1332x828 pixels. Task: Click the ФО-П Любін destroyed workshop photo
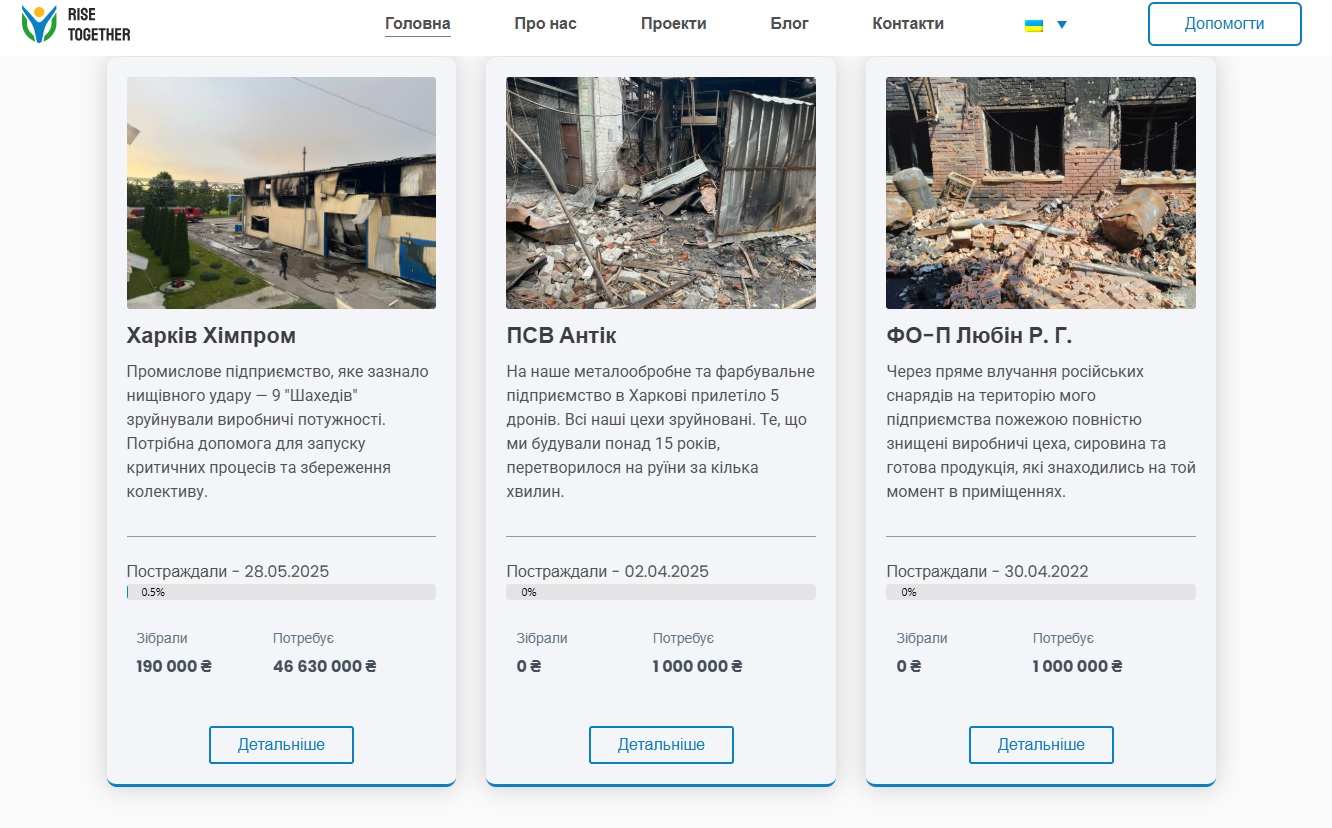pos(1041,193)
